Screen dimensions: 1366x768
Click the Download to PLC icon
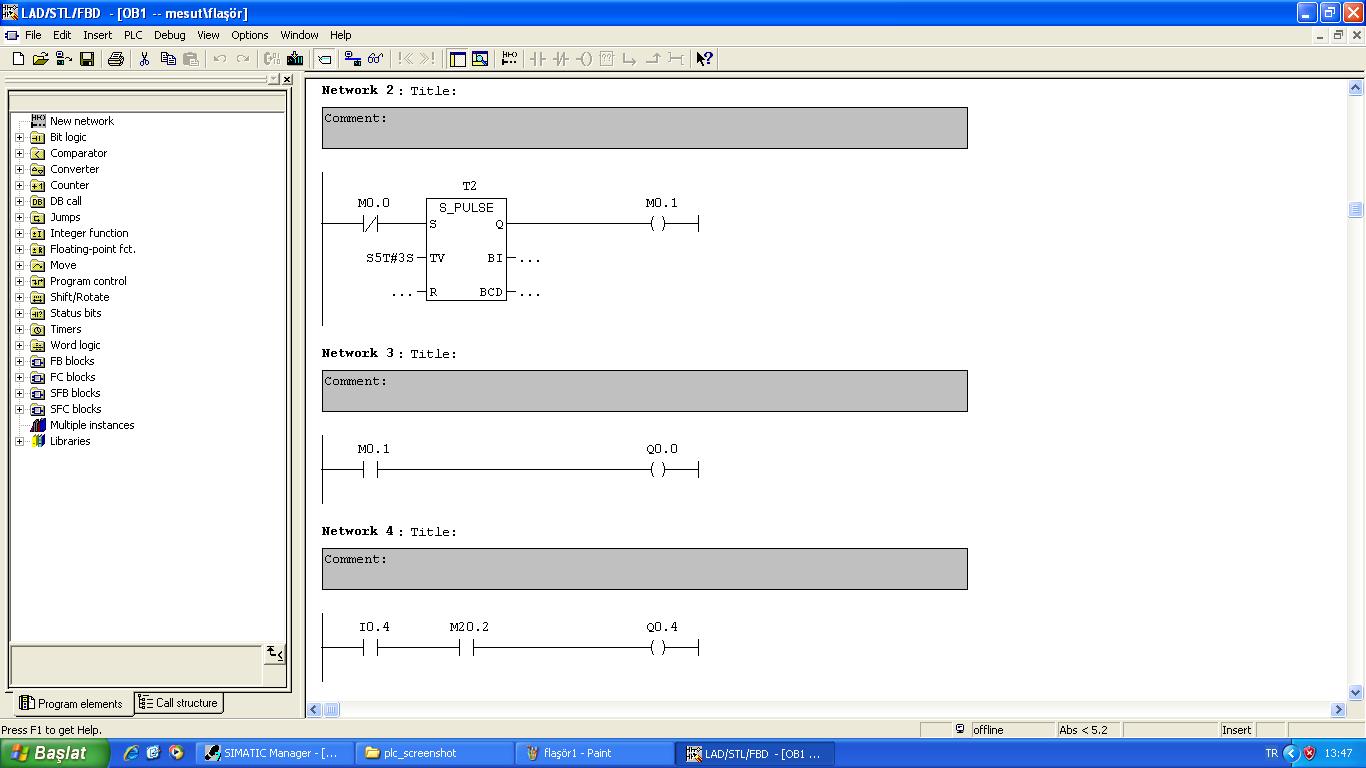[295, 59]
